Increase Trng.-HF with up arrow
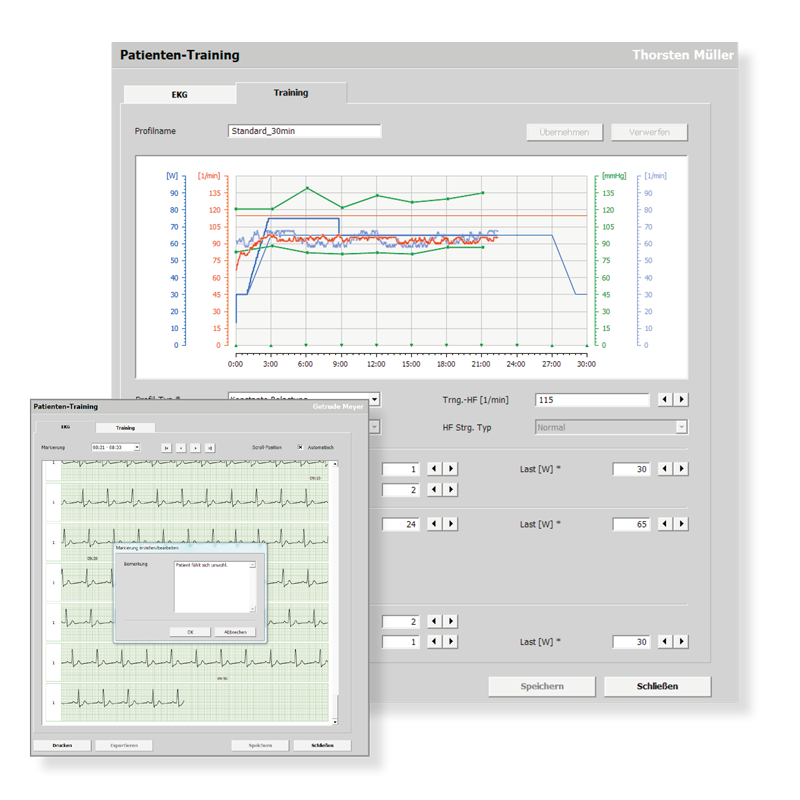The width and height of the screenshot is (800, 800). (679, 397)
